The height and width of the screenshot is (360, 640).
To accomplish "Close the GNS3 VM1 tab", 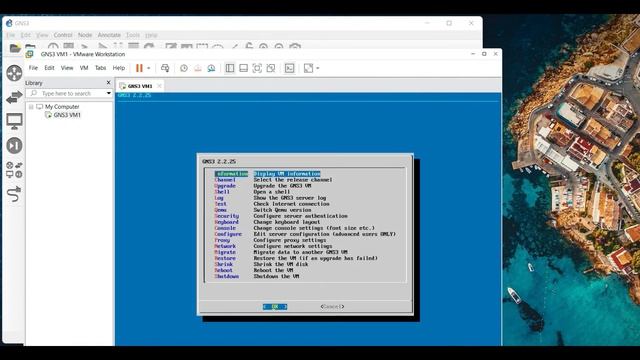I will click(x=159, y=86).
